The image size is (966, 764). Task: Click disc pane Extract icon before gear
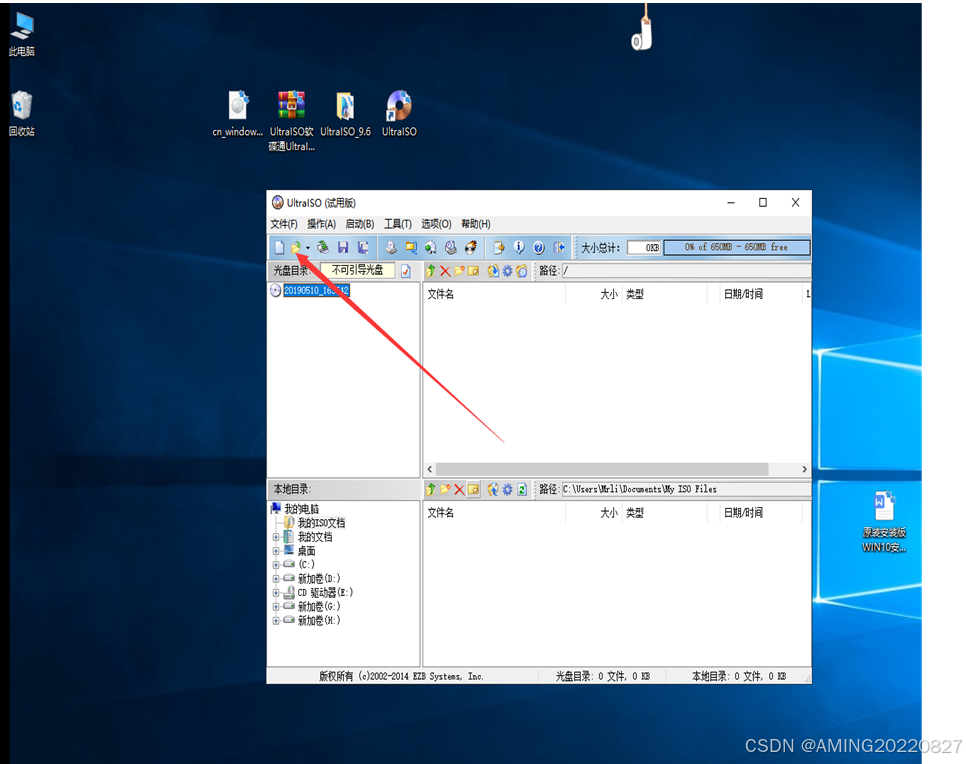pos(493,271)
